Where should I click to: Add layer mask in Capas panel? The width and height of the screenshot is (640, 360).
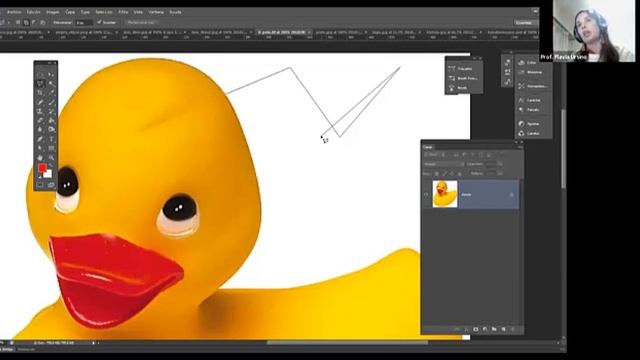[x=476, y=329]
